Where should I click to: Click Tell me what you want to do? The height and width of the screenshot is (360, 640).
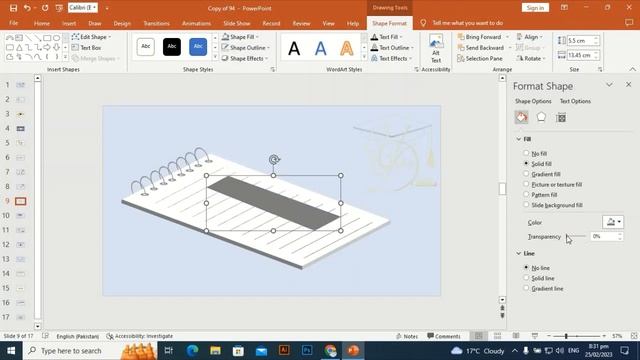[x=467, y=23]
